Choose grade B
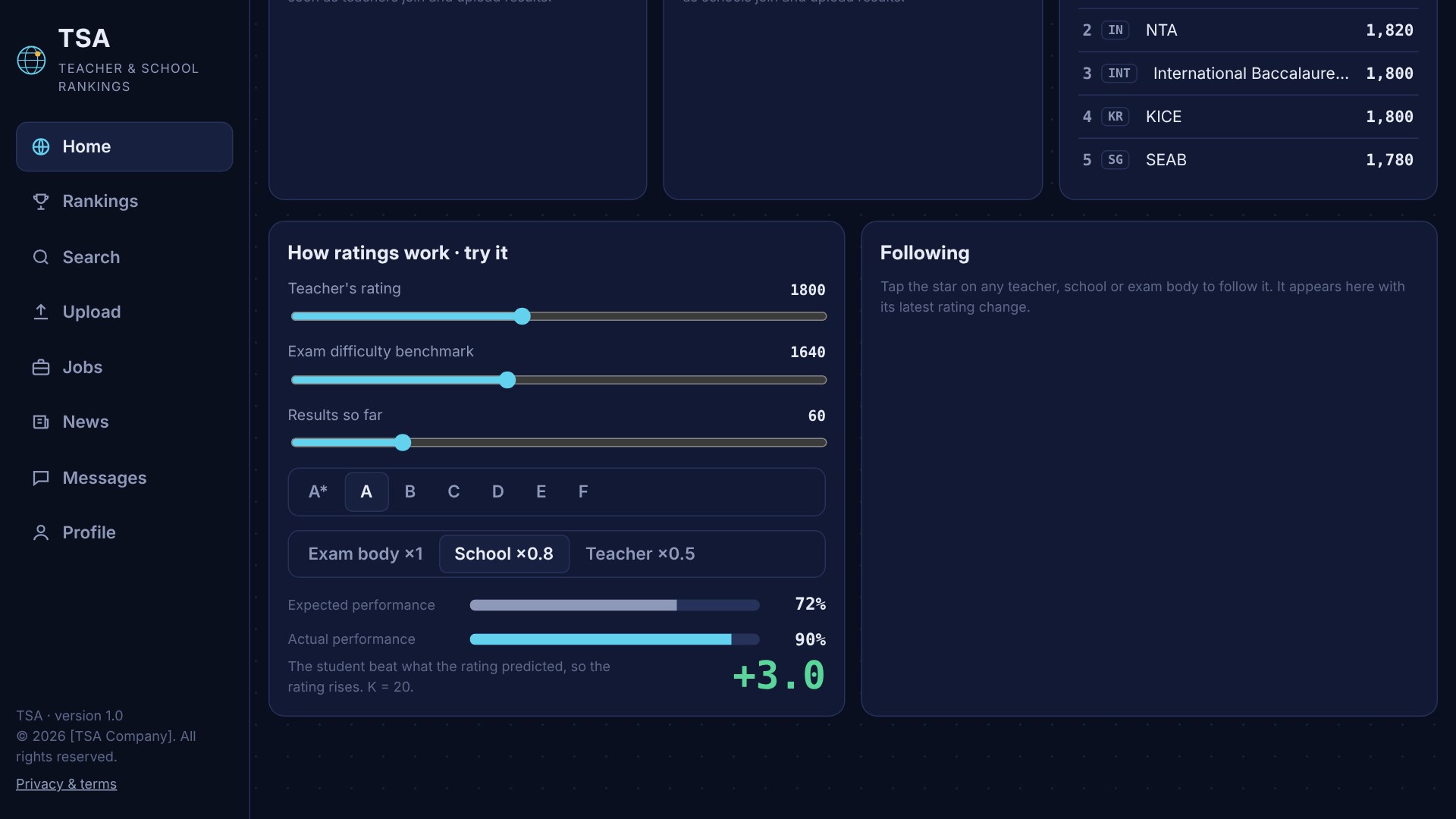 point(410,491)
